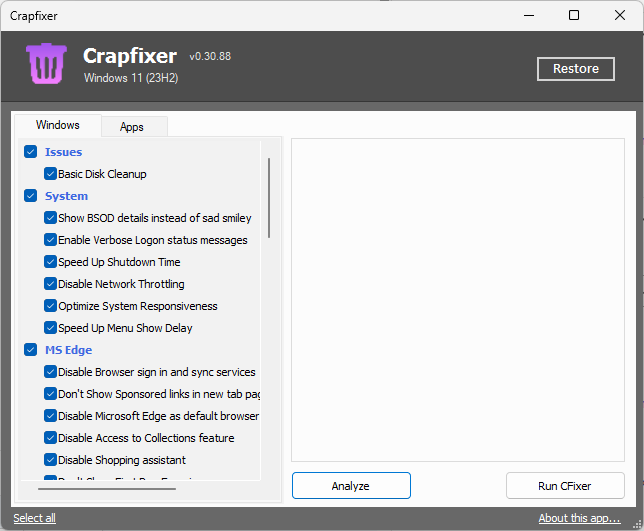The width and height of the screenshot is (644, 531).
Task: Toggle Show BSOD details instead of sad smiley
Action: coord(50,218)
